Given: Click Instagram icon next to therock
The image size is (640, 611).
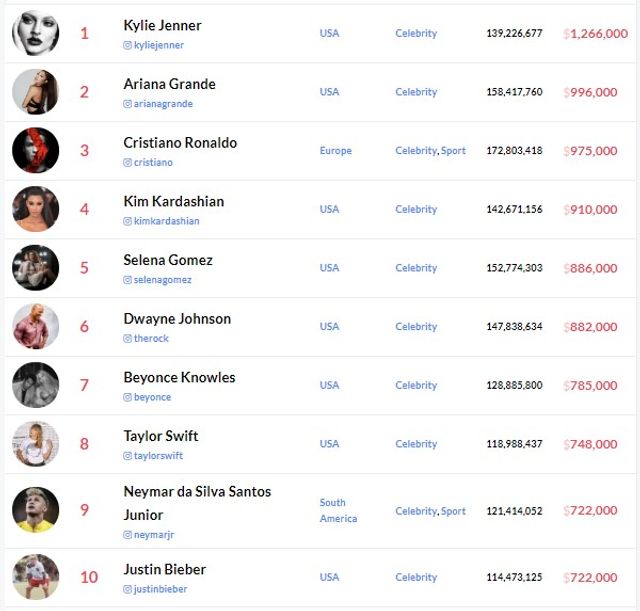Looking at the screenshot, I should point(128,339).
